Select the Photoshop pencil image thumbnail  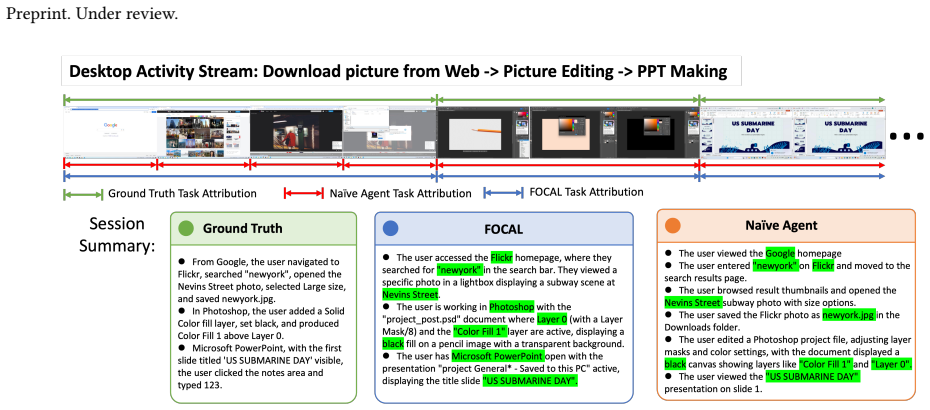[x=483, y=132]
